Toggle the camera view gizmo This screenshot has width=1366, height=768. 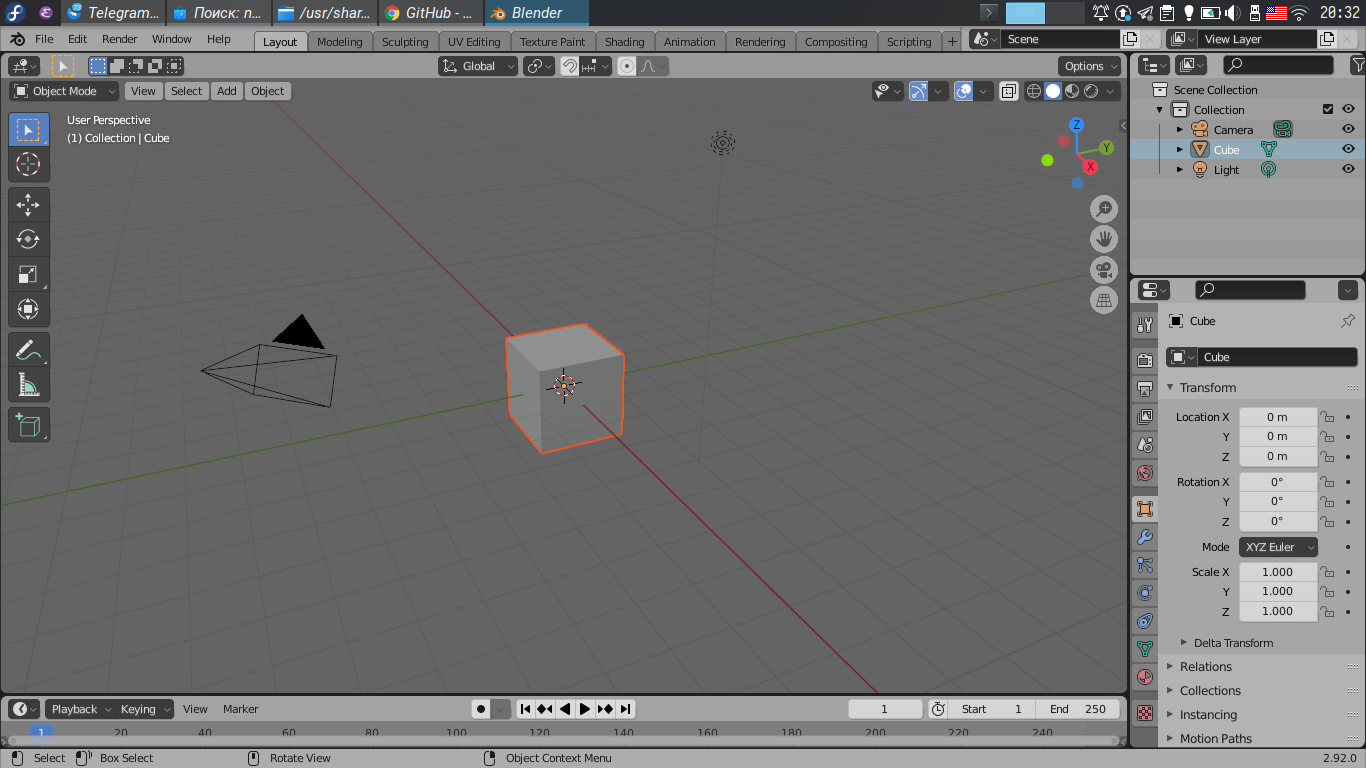coord(1104,270)
